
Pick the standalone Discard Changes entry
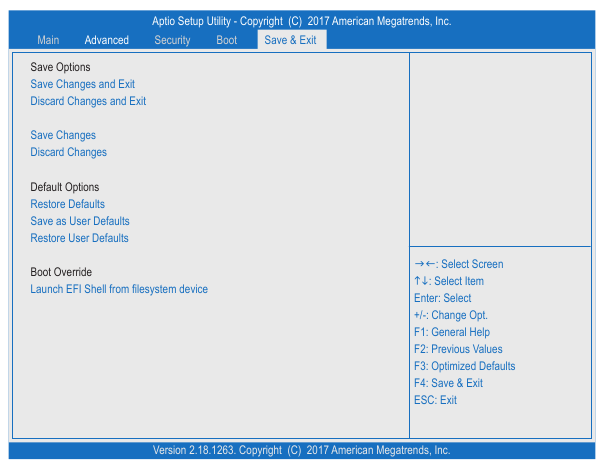click(69, 152)
